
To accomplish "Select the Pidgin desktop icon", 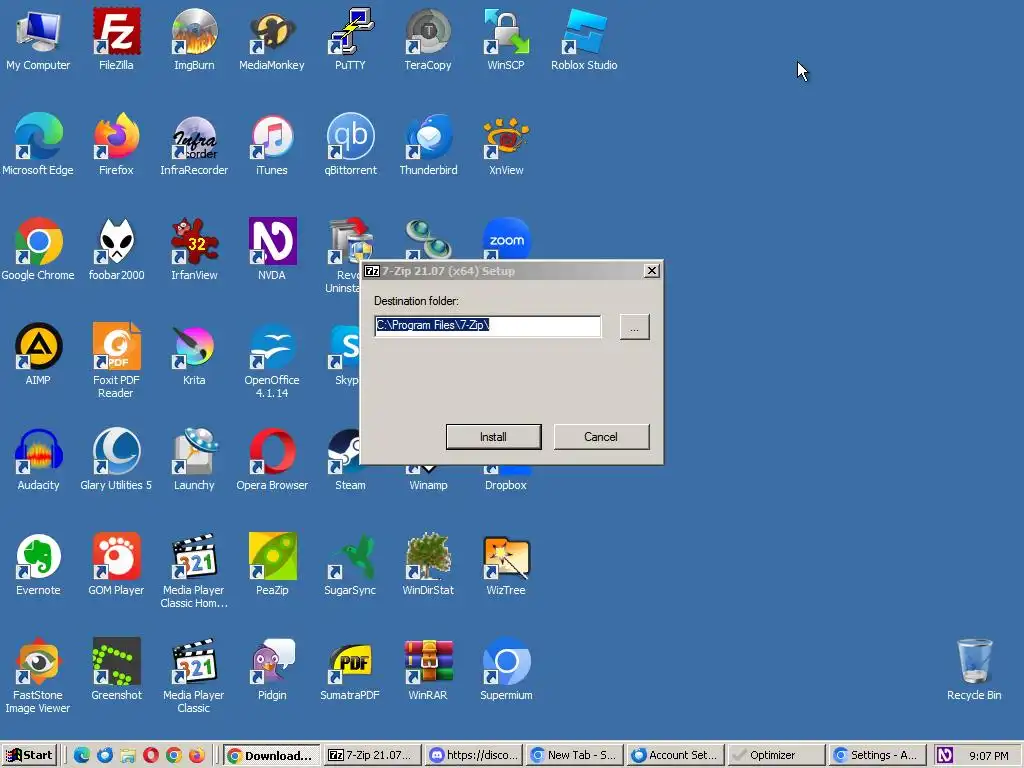I will (x=272, y=670).
